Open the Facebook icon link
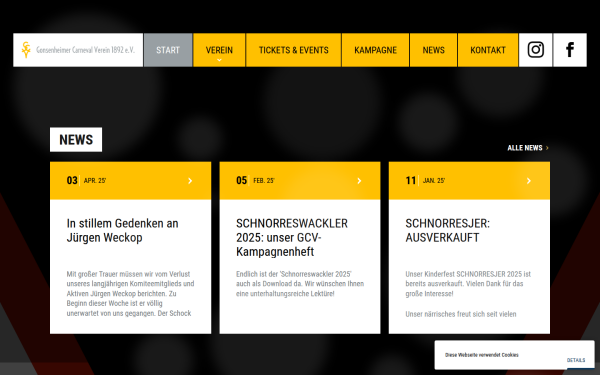Screen dimensions: 600x375 [570, 50]
